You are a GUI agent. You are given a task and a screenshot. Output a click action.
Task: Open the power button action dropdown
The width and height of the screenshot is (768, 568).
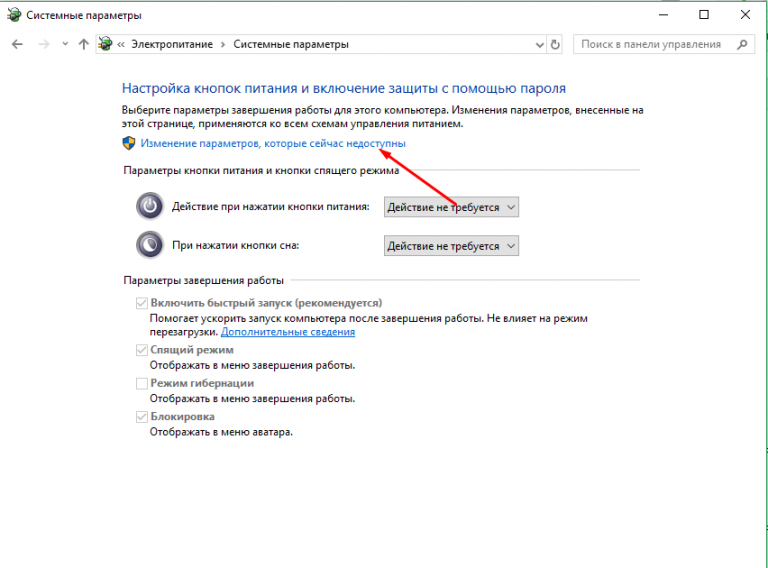click(451, 206)
